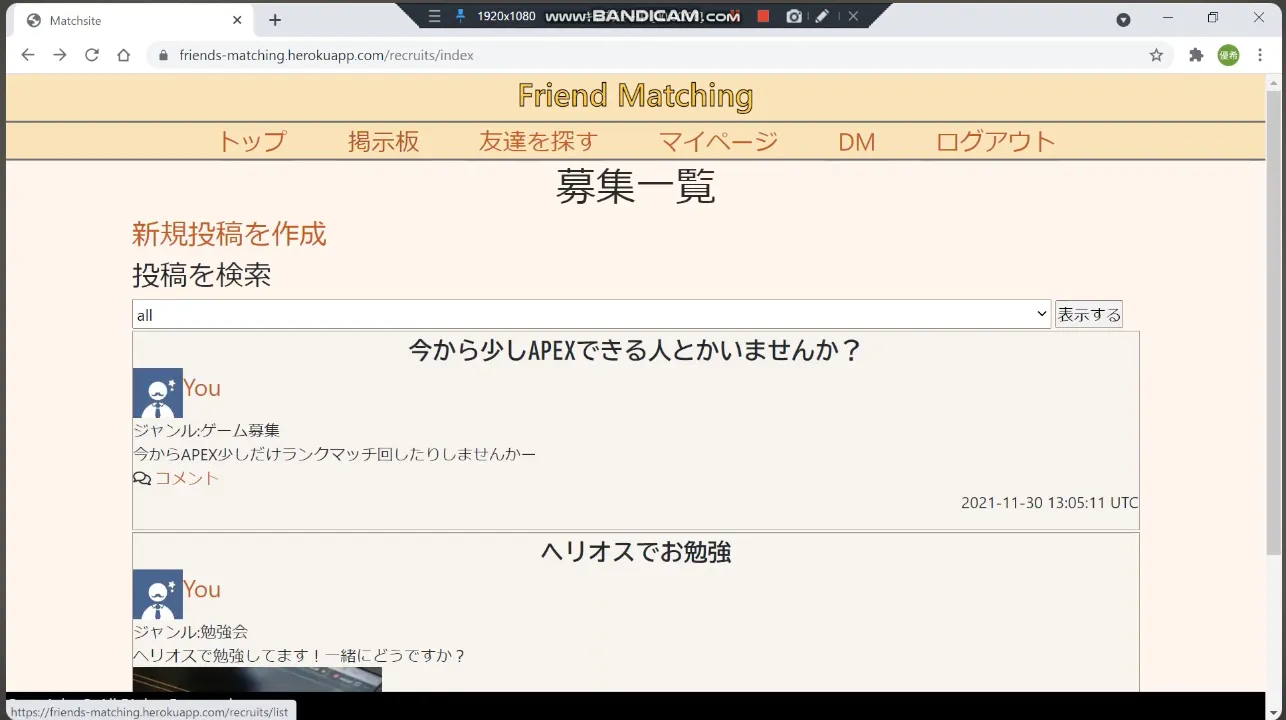The image size is (1286, 720).
Task: Open the Chrome three-dot menu
Action: tap(1261, 55)
